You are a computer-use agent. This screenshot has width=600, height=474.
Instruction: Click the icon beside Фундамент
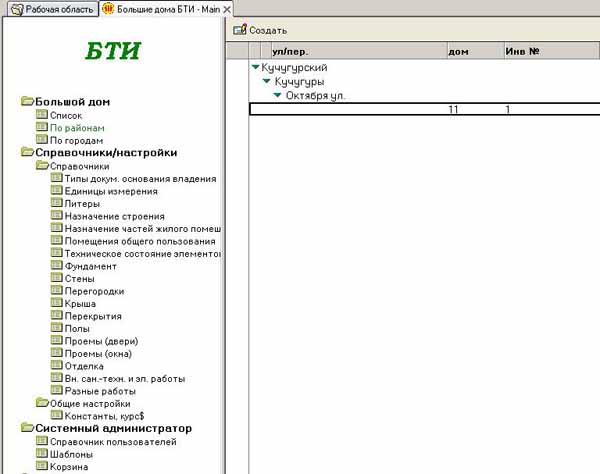(x=57, y=265)
